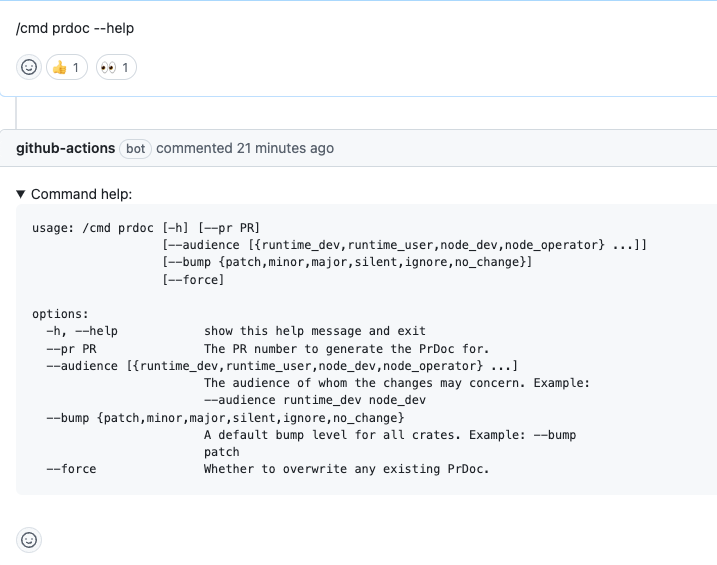Click the "options:" heading in help output
Screen dimensions: 717x565
(60, 313)
